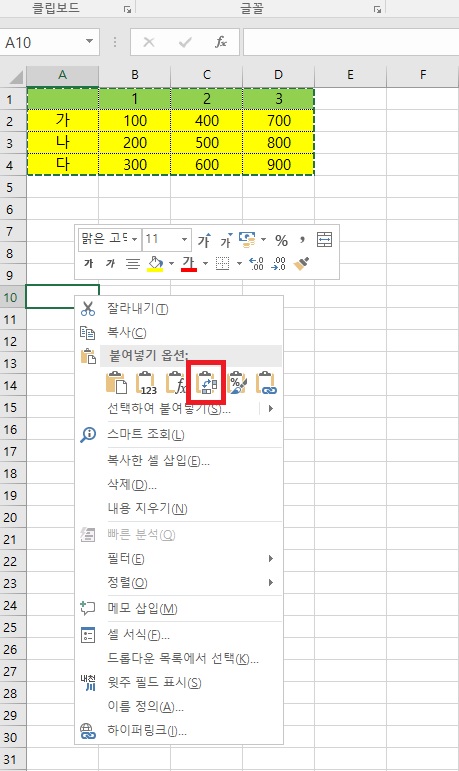This screenshot has height=771, width=459.
Task: Expand the 선택하여 붙여넣기 submenu arrow
Action: [271, 408]
